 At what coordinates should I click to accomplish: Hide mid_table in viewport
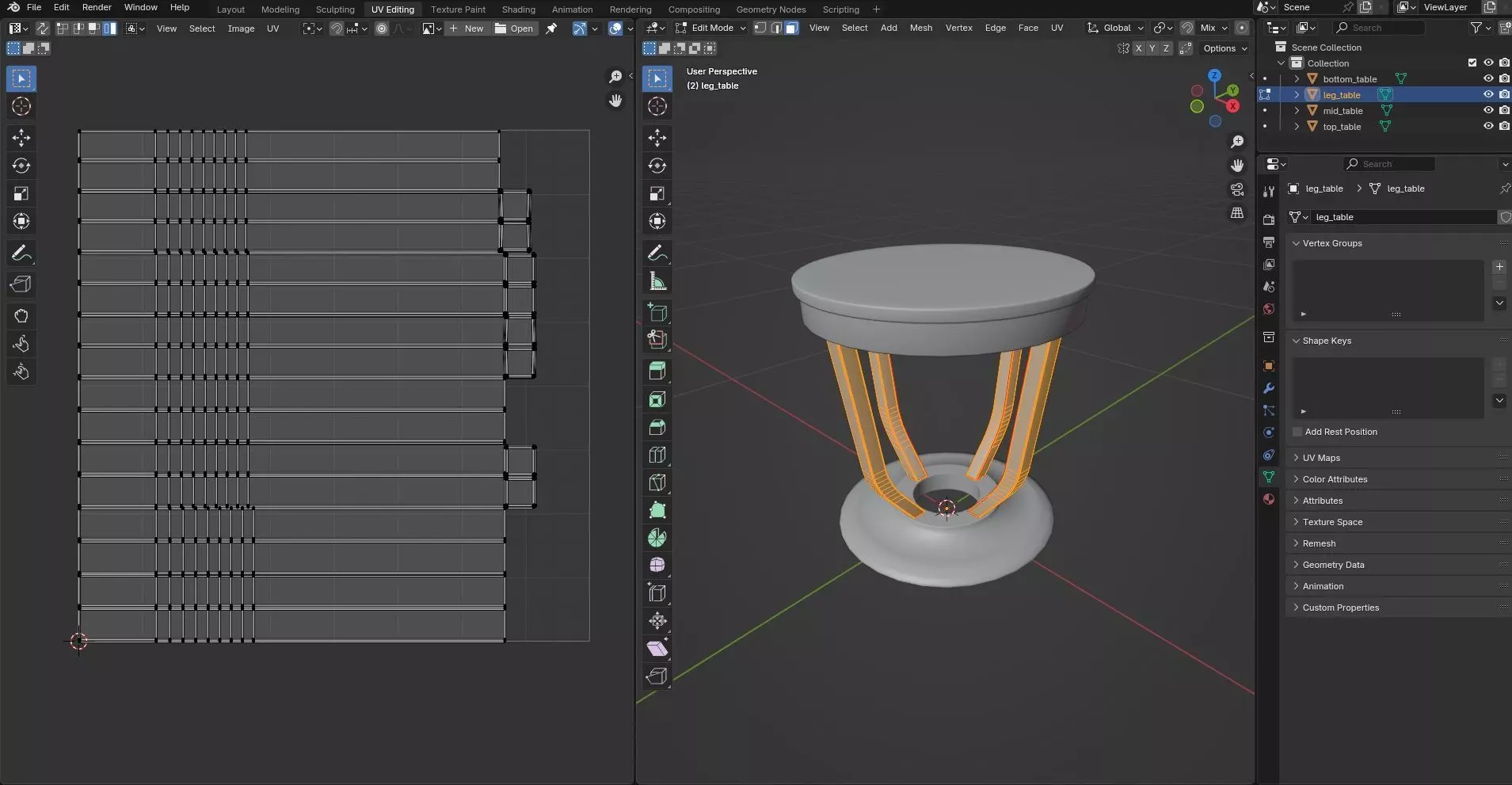[x=1488, y=110]
